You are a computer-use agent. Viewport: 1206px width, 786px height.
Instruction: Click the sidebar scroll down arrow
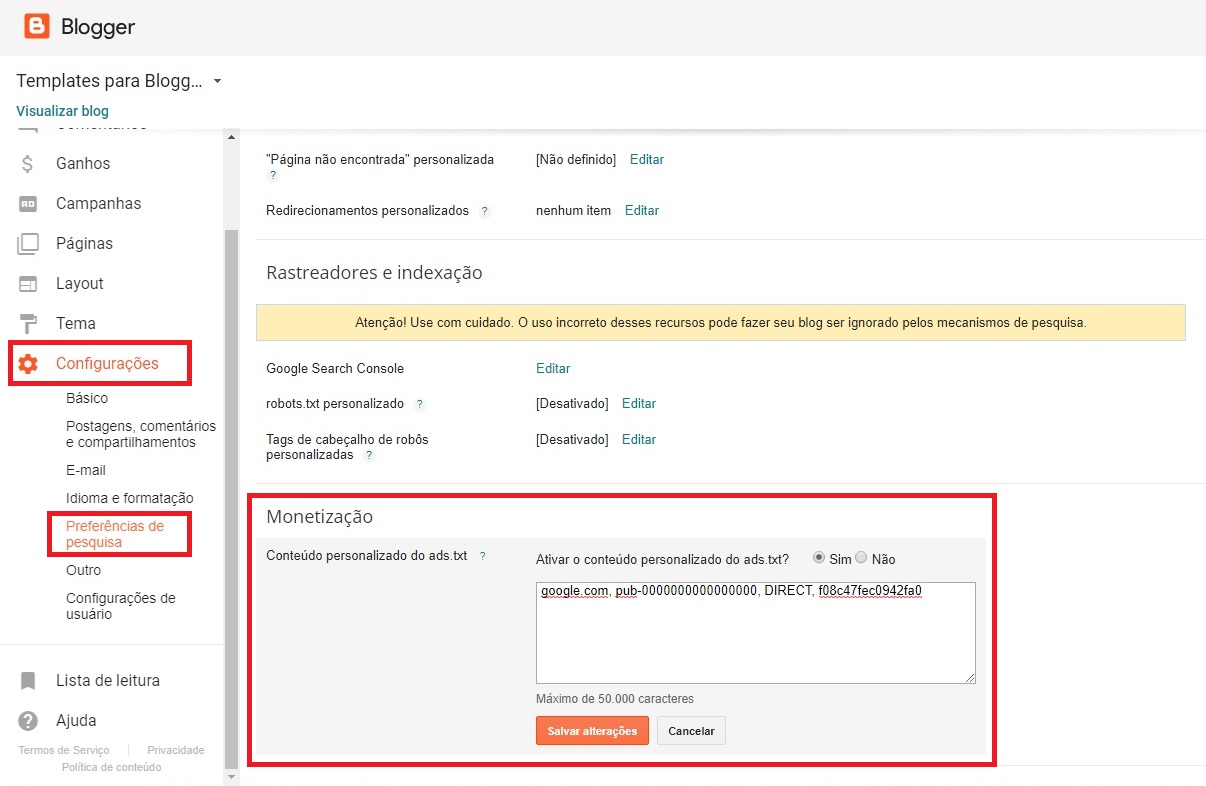(232, 776)
